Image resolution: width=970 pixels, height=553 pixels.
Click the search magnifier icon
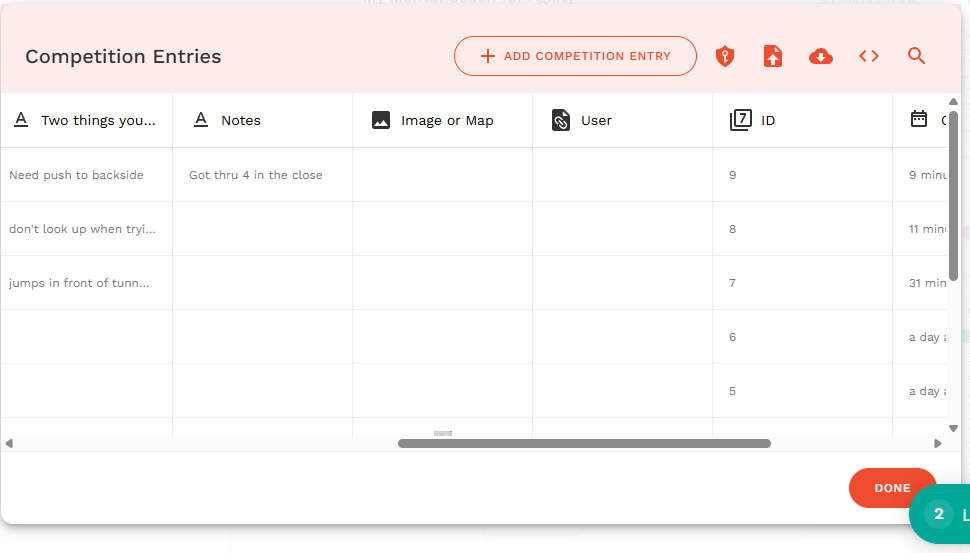916,56
